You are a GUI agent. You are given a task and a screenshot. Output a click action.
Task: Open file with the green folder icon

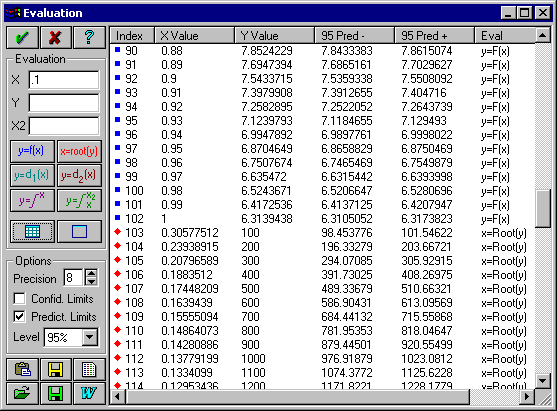pyautogui.click(x=22, y=393)
